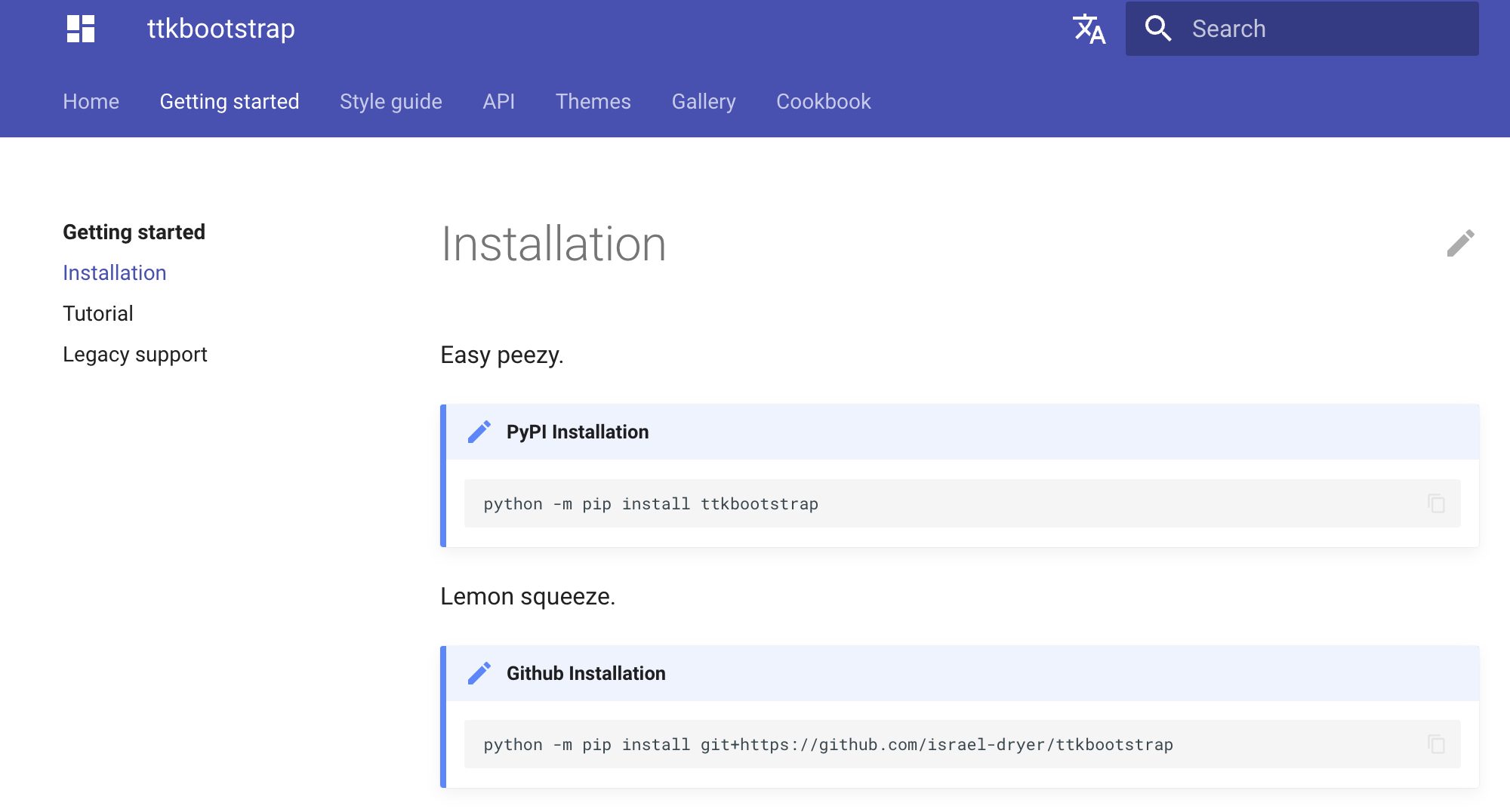The height and width of the screenshot is (812, 1510).
Task: Open the language selector icon
Action: [1089, 29]
